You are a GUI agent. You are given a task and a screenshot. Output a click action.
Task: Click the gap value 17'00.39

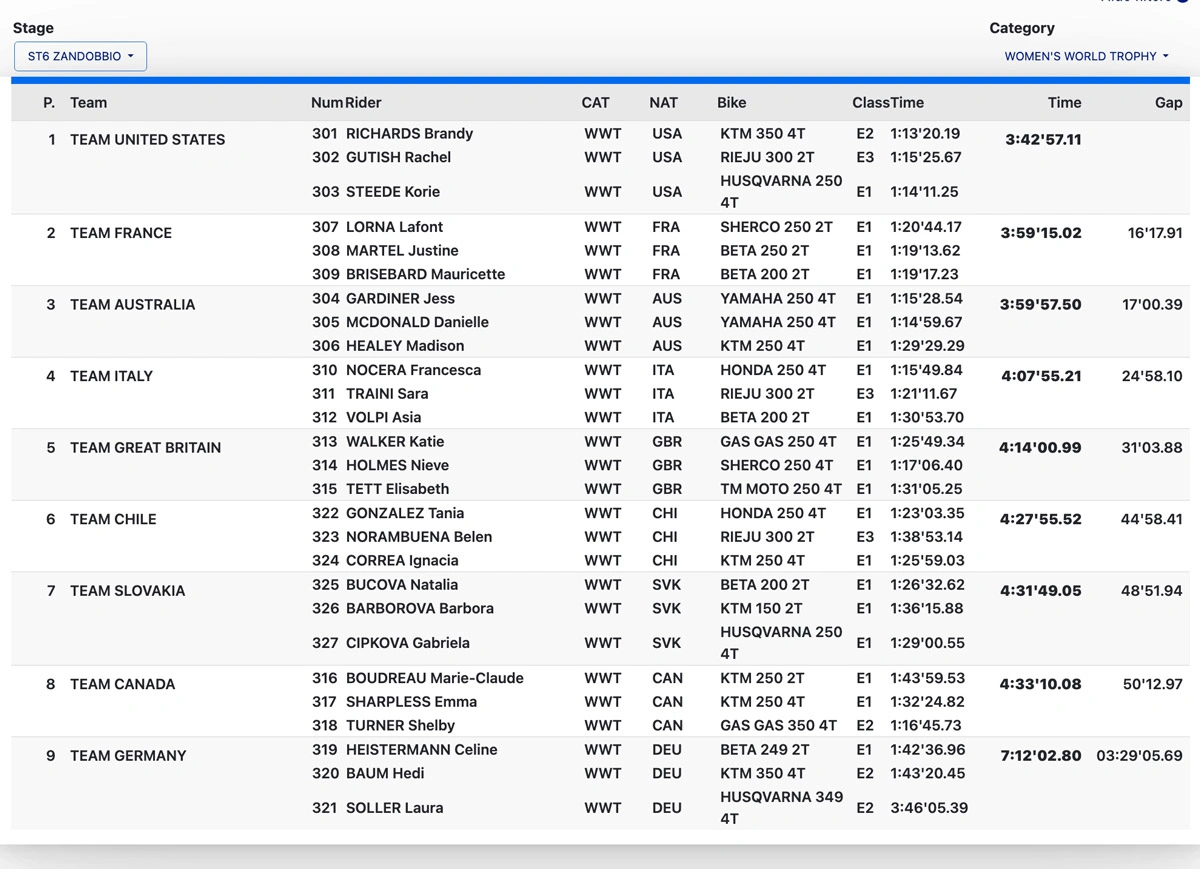1152,305
